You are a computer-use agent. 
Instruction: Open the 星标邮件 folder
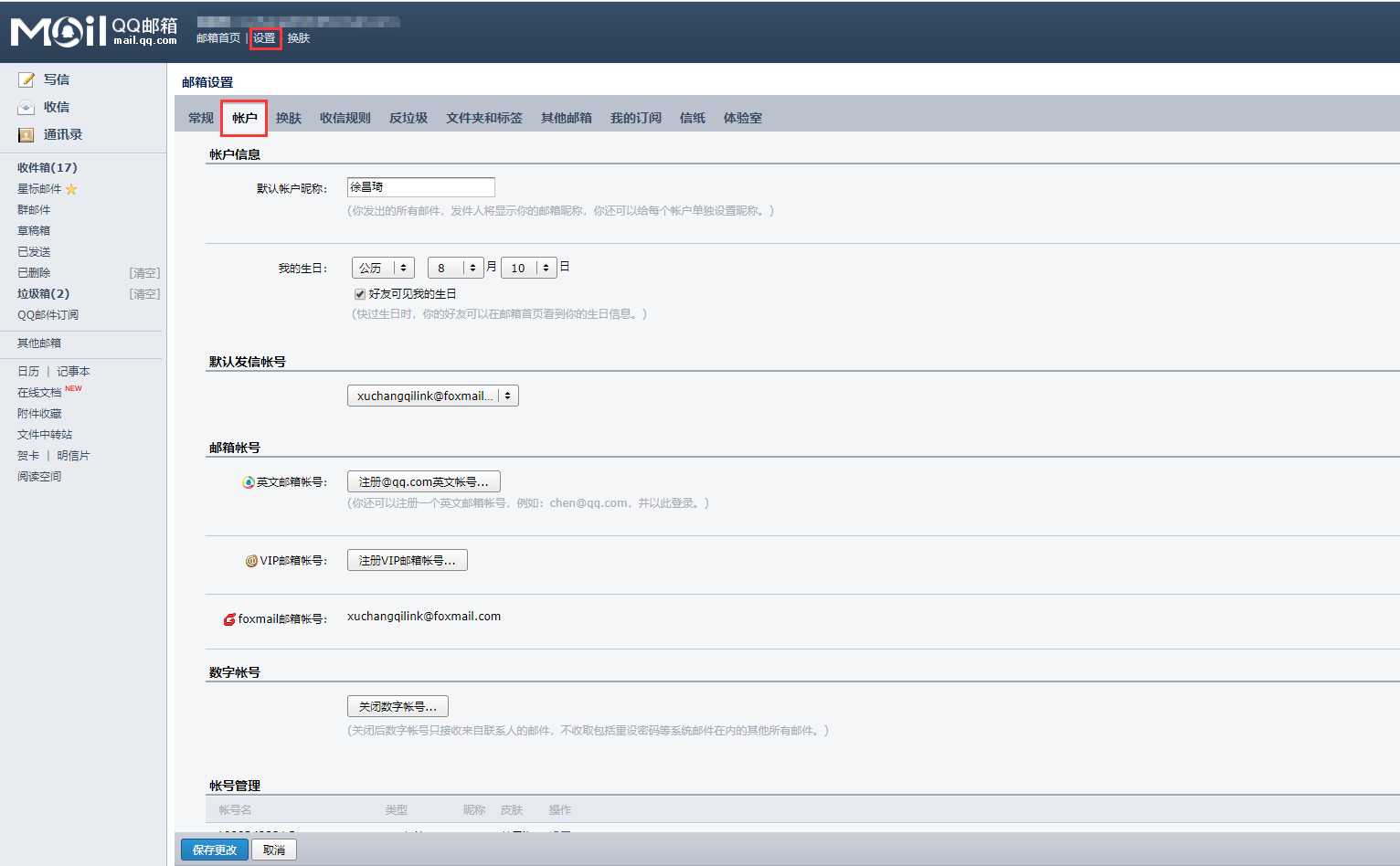point(39,189)
